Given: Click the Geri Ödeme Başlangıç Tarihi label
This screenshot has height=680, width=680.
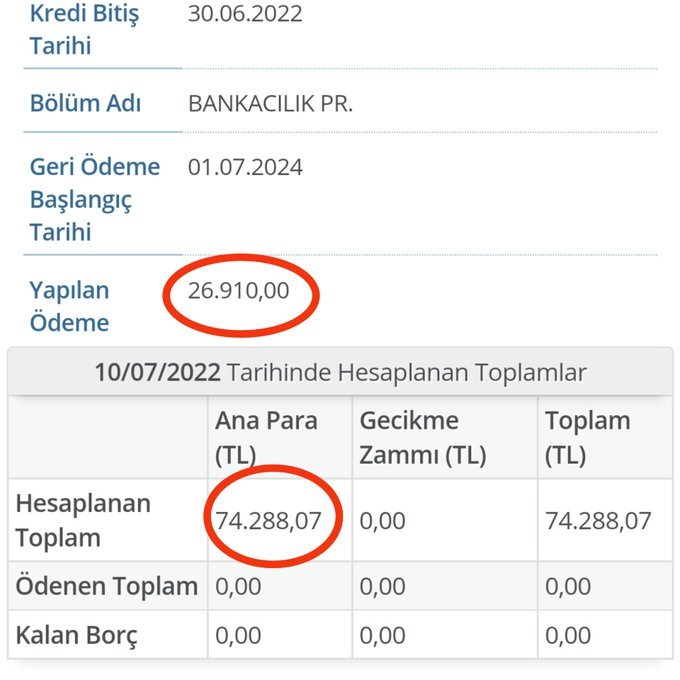Looking at the screenshot, I should pyautogui.click(x=95, y=199).
